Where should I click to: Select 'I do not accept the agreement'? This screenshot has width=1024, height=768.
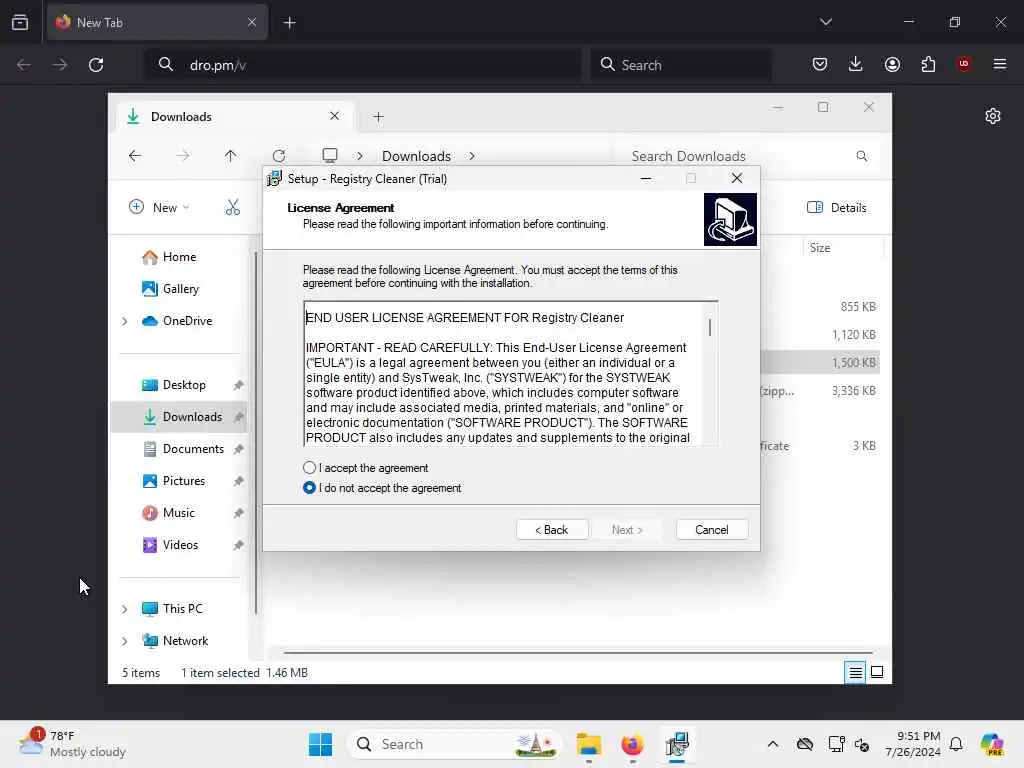tap(310, 488)
